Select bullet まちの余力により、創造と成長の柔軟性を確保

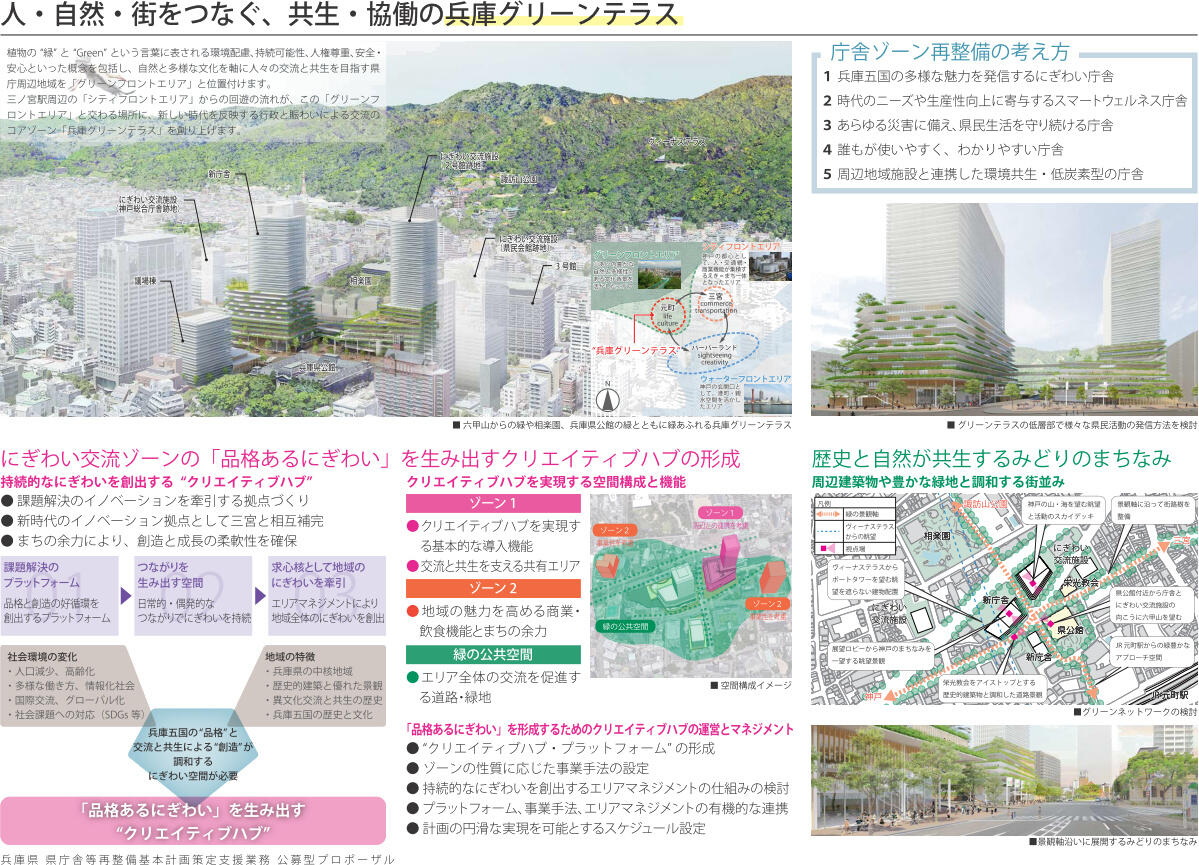tap(149, 541)
